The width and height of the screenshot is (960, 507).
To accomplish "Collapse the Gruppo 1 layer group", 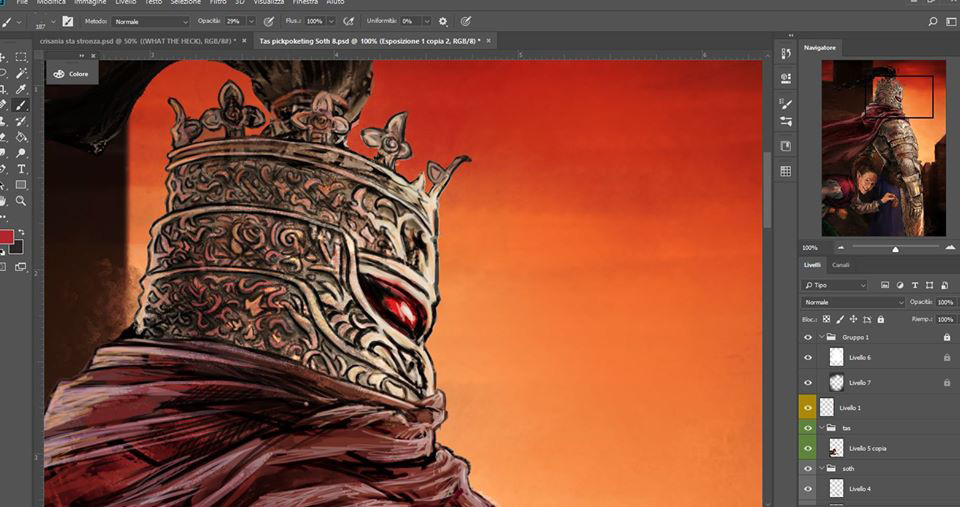I will tap(820, 337).
